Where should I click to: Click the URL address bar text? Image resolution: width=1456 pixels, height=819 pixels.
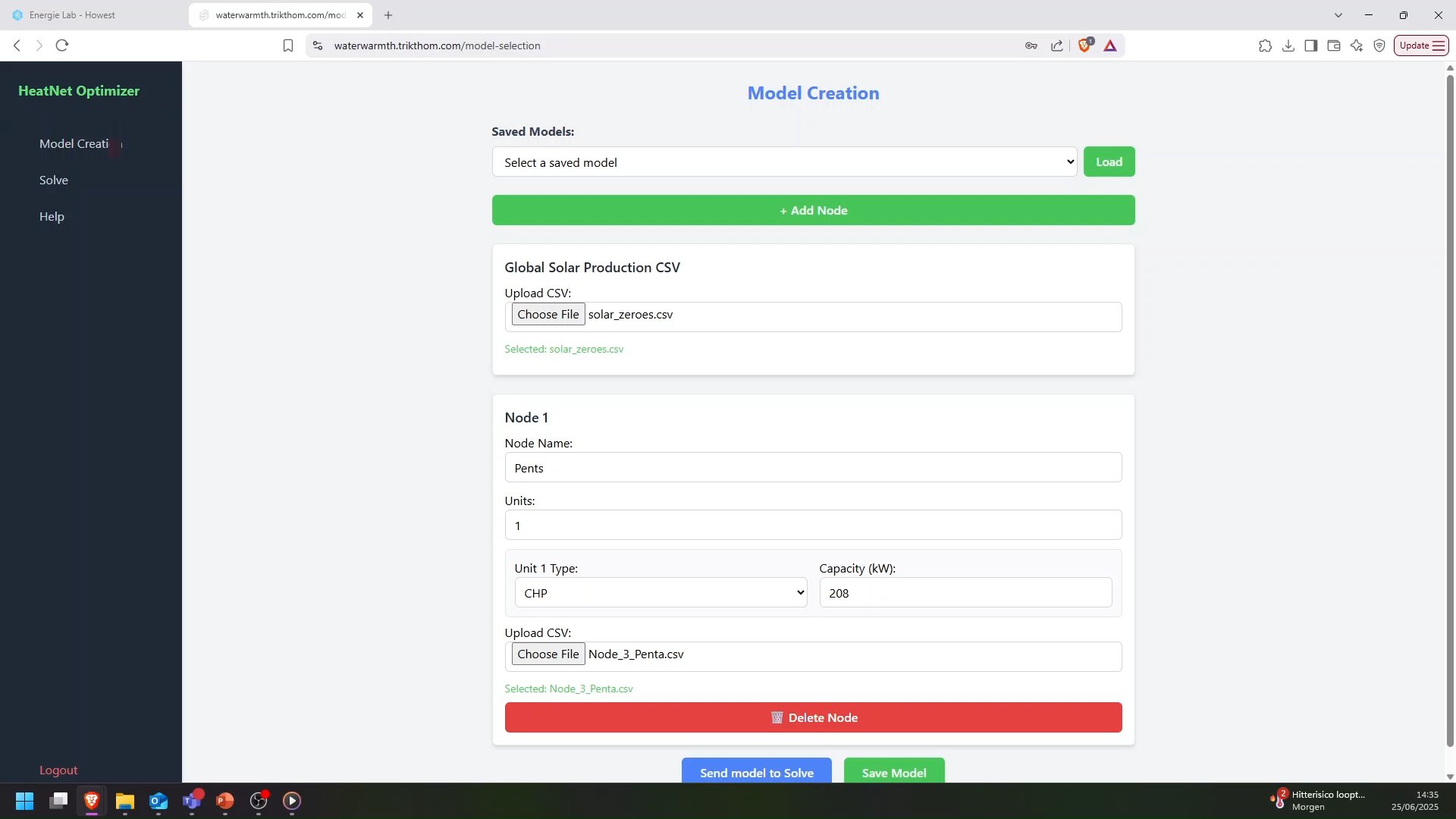(x=437, y=45)
